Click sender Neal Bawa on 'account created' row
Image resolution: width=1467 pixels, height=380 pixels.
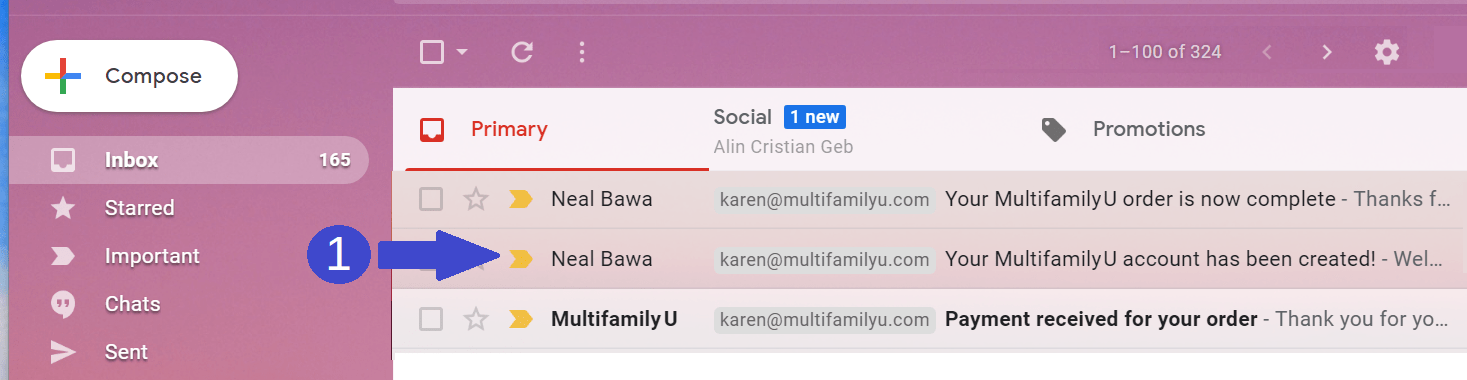601,259
